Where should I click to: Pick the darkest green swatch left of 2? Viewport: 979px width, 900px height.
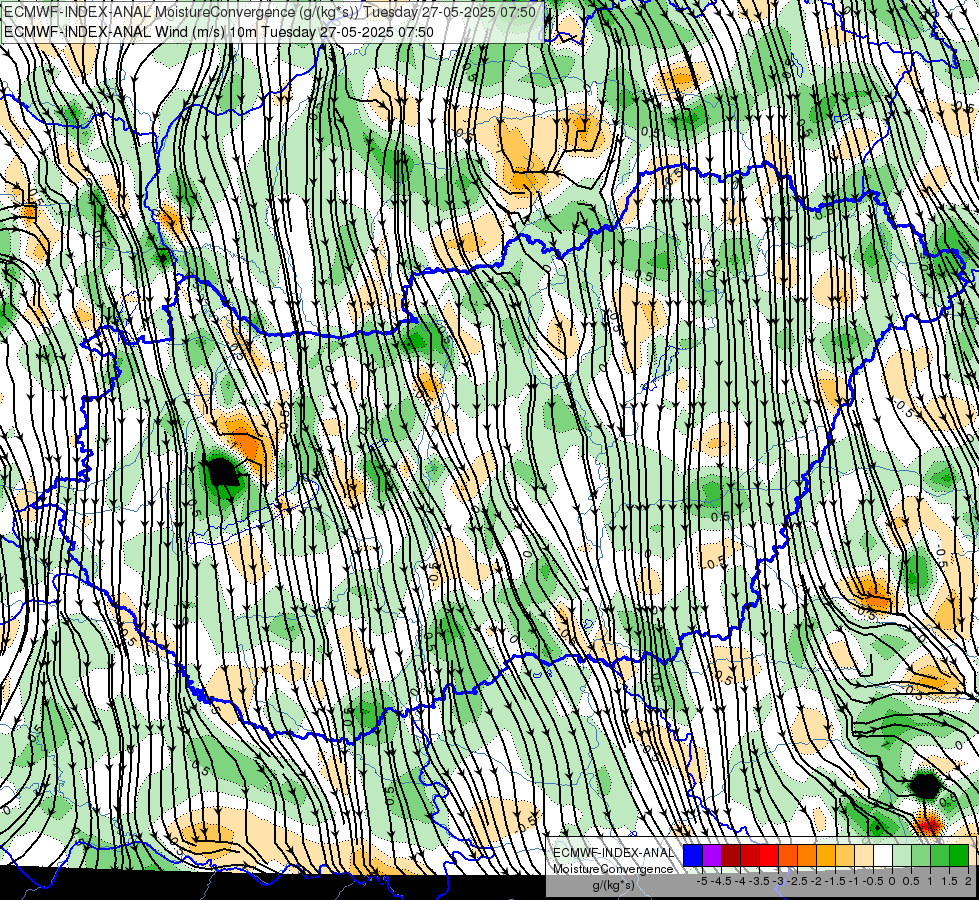959,856
